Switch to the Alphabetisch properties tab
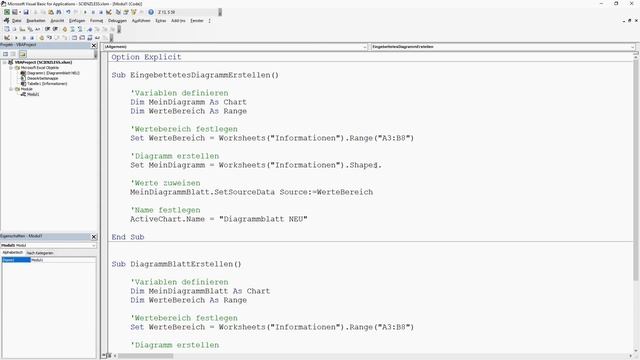 click(x=13, y=253)
